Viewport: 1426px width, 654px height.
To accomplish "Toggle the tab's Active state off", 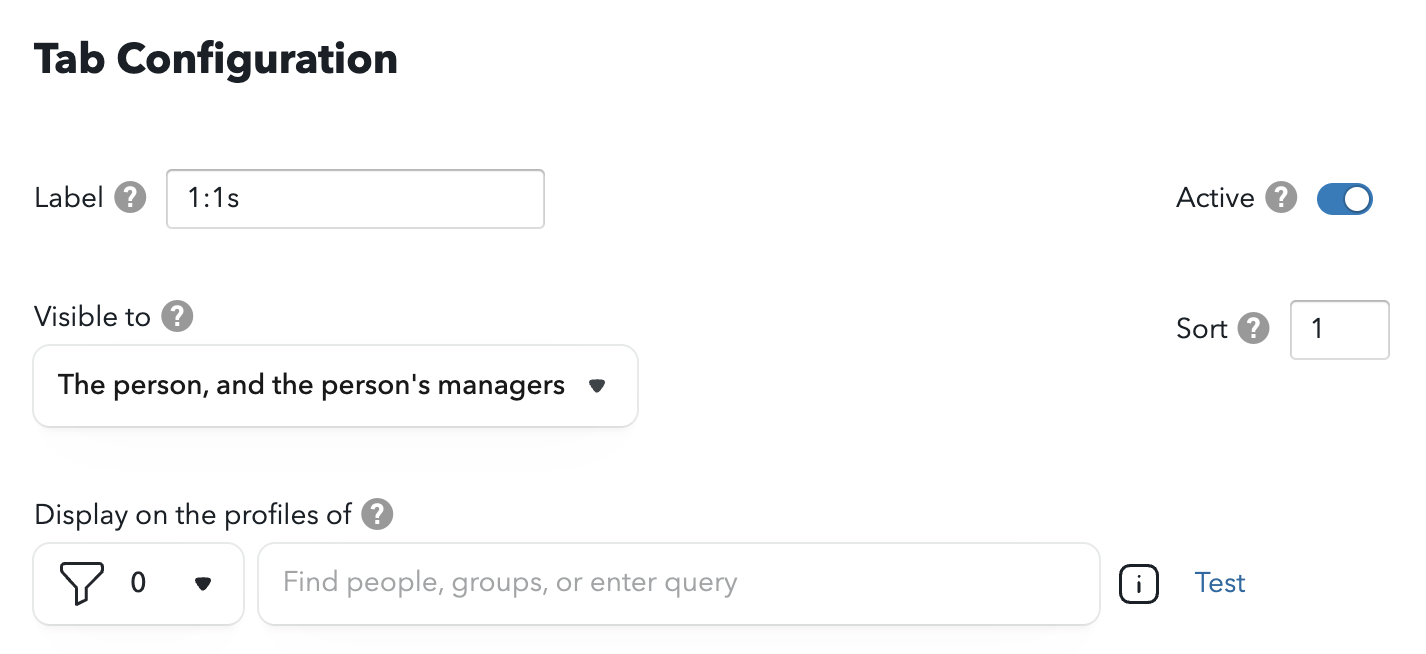I will coord(1344,198).
